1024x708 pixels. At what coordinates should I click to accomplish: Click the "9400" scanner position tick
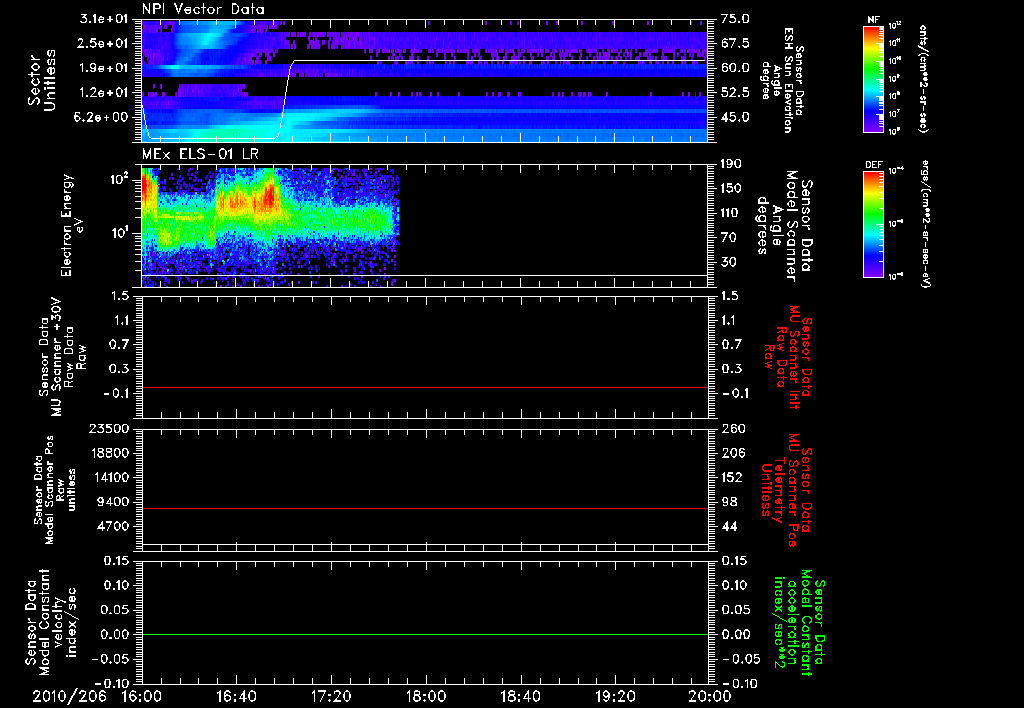[x=112, y=502]
